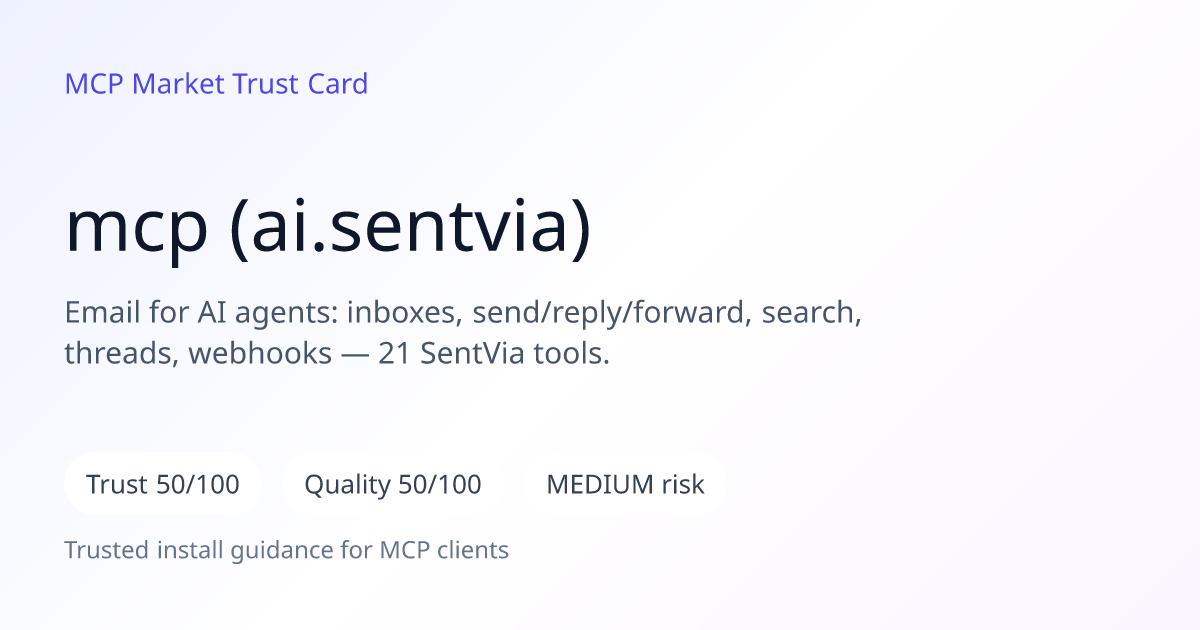Click the word search in description
Viewport: 1200px width, 630px height.
(x=812, y=313)
